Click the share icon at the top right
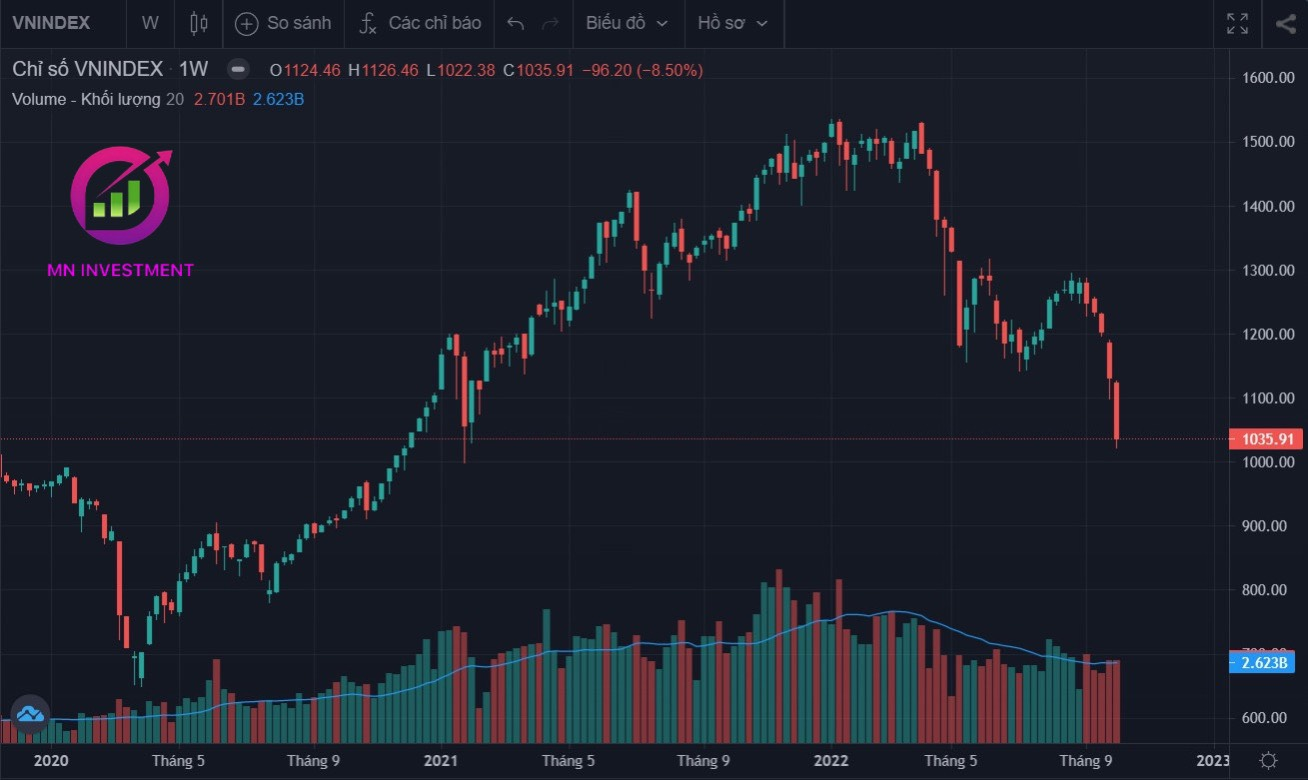This screenshot has width=1308, height=780. pyautogui.click(x=1286, y=24)
